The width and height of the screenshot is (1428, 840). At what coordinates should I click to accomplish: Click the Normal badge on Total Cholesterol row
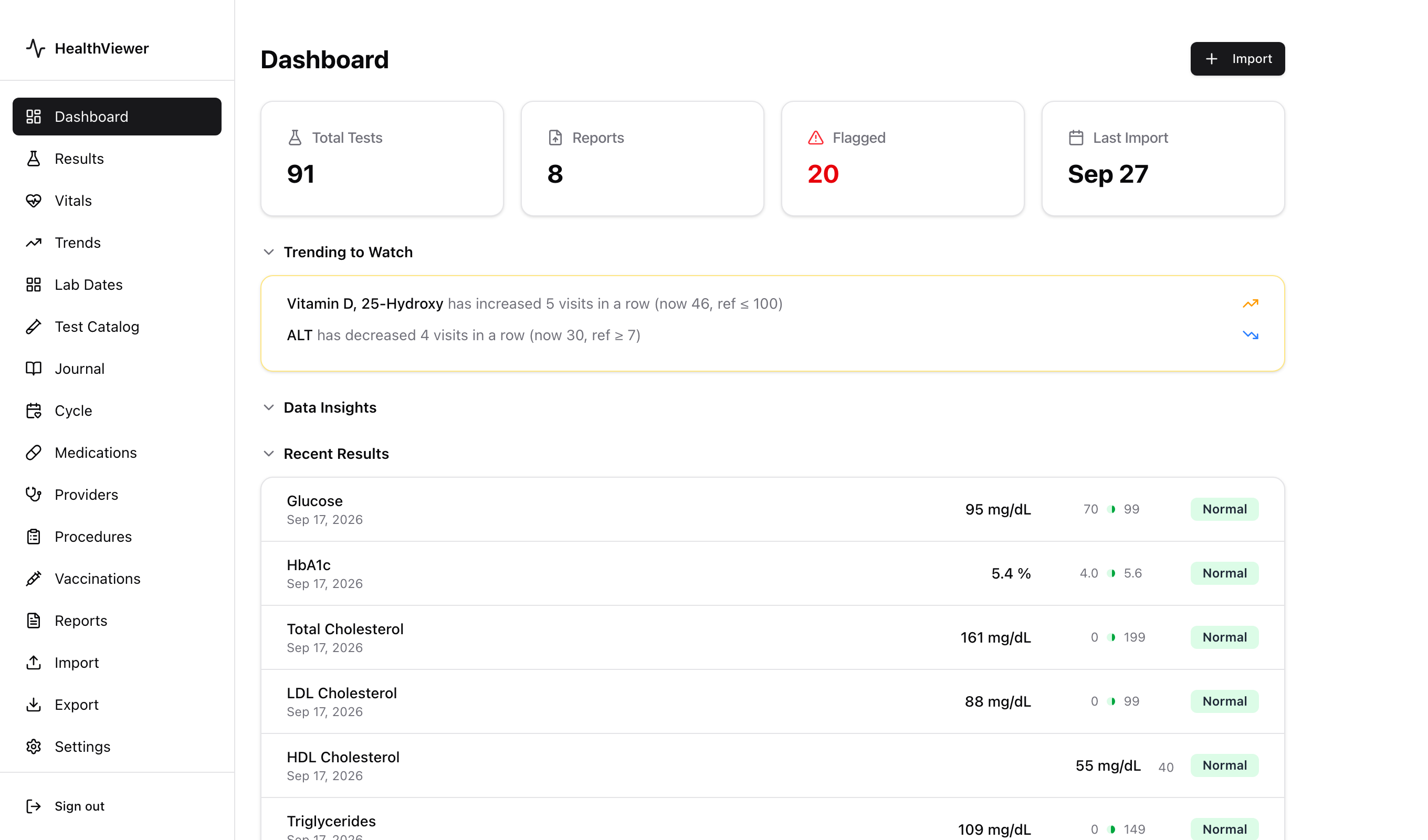[1225, 637]
